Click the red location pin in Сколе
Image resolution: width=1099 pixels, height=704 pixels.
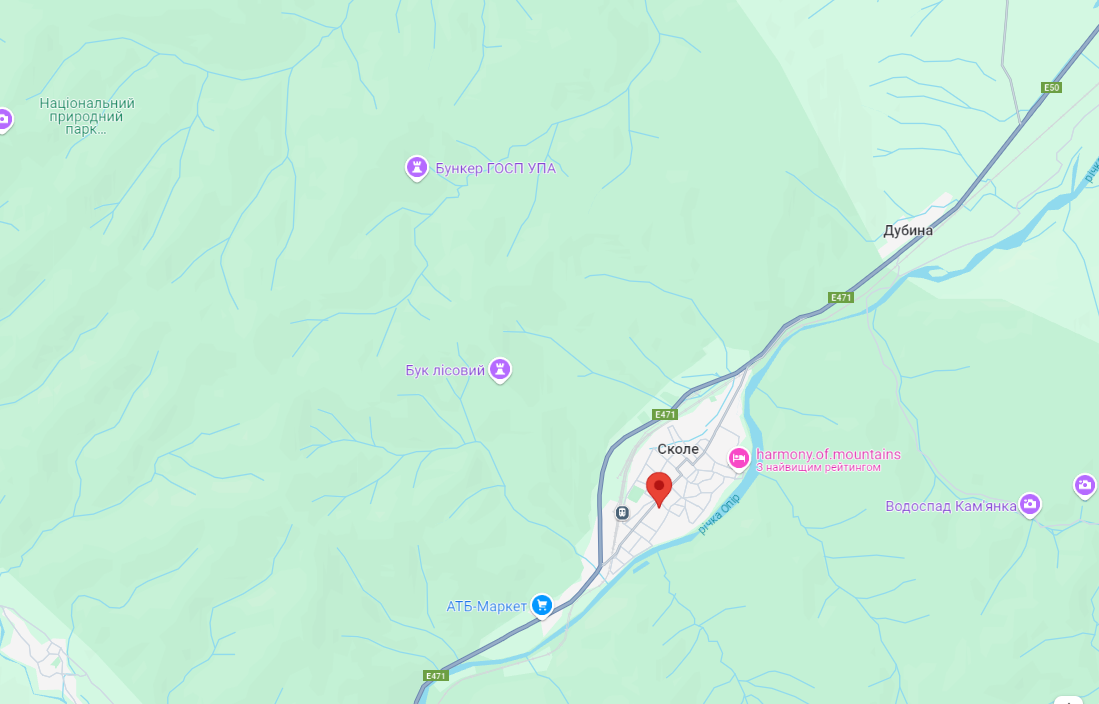tap(658, 489)
